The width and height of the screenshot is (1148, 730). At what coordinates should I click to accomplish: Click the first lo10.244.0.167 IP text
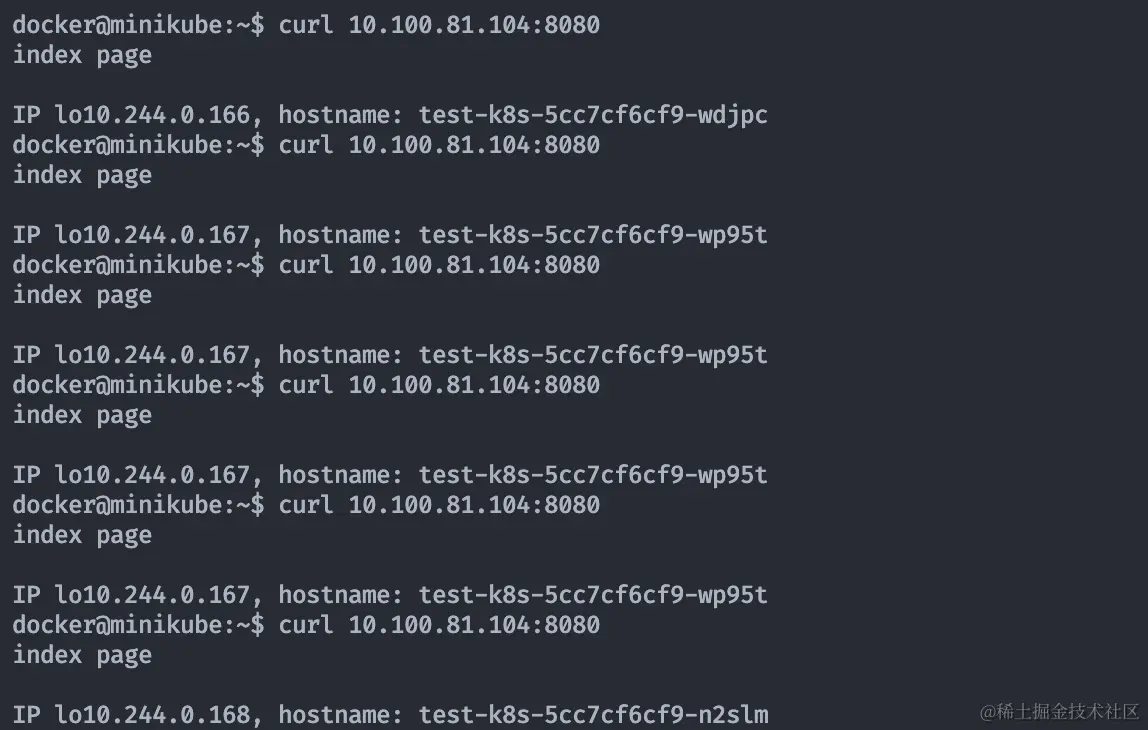click(x=152, y=235)
